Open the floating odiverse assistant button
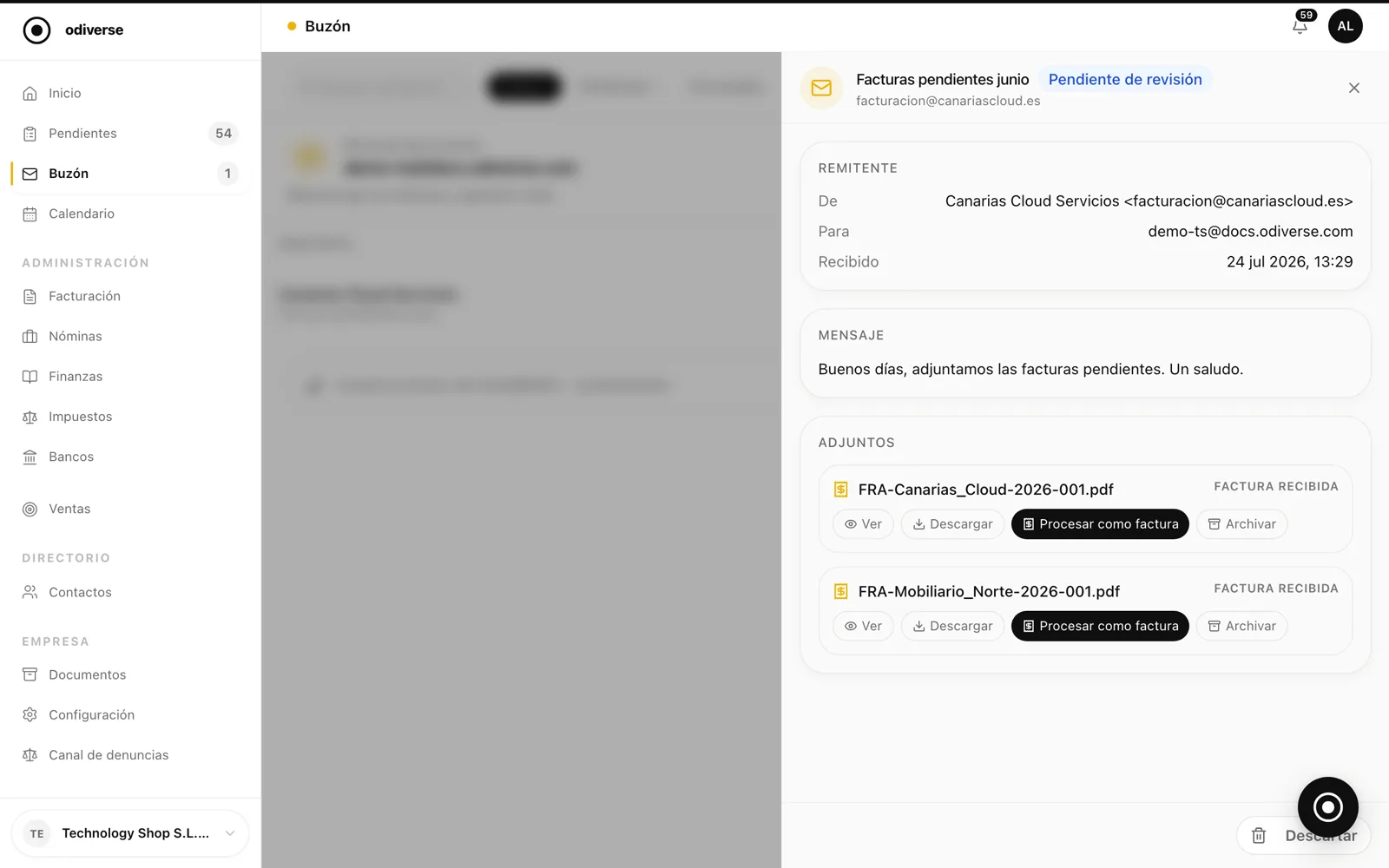 [1327, 807]
